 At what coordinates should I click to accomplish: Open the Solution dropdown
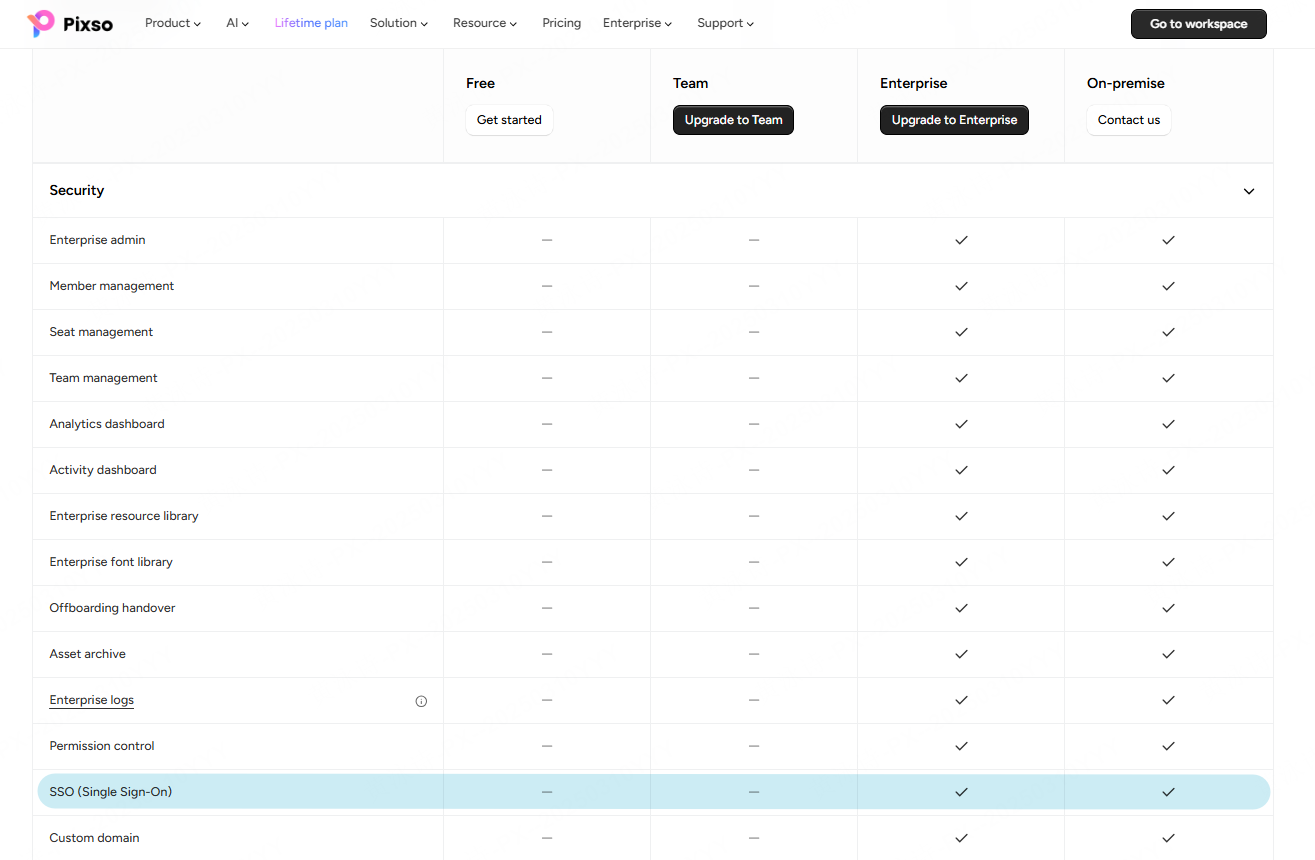pos(399,23)
